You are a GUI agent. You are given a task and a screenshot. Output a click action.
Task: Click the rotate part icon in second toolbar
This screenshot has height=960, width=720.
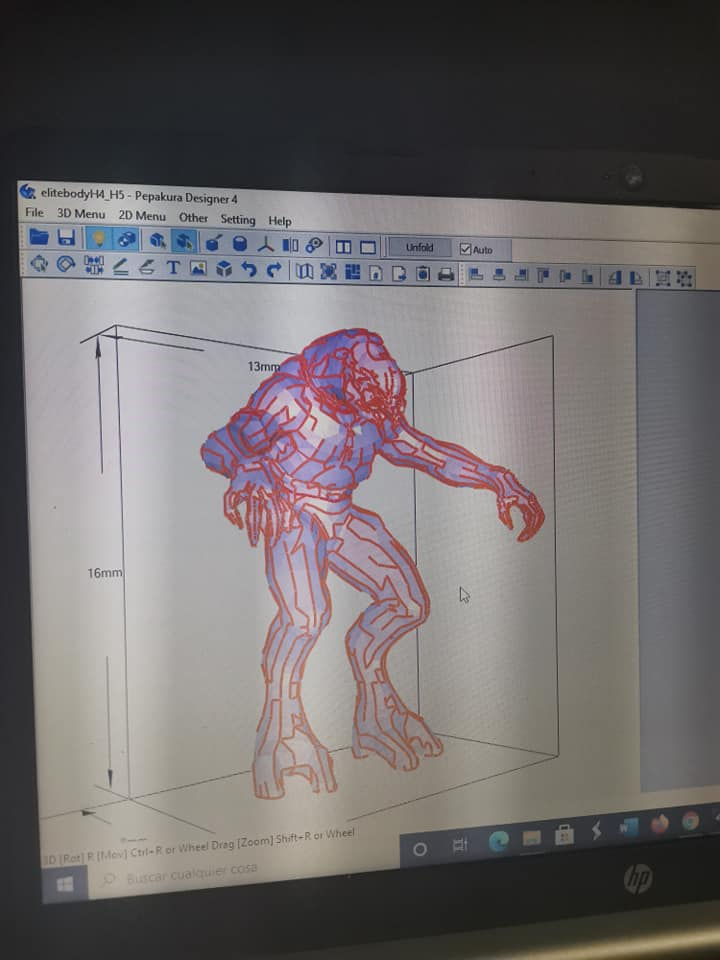coord(39,263)
